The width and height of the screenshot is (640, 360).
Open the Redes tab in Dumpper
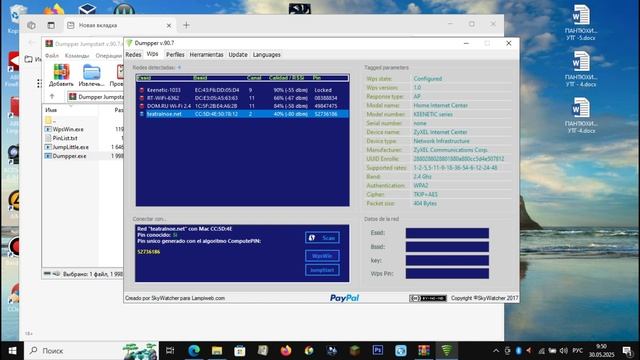(x=133, y=55)
